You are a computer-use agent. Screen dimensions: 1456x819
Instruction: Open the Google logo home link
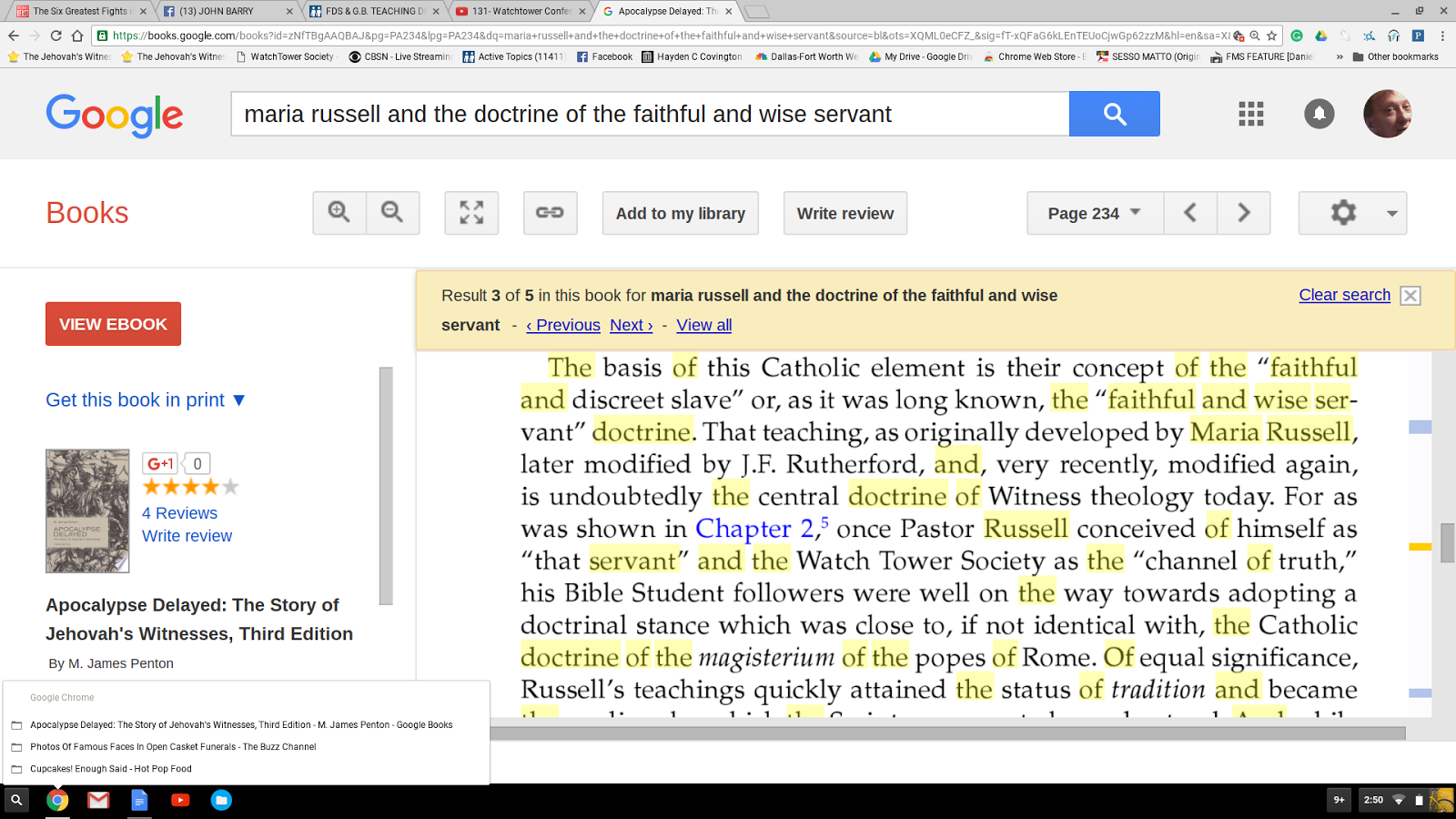click(115, 116)
